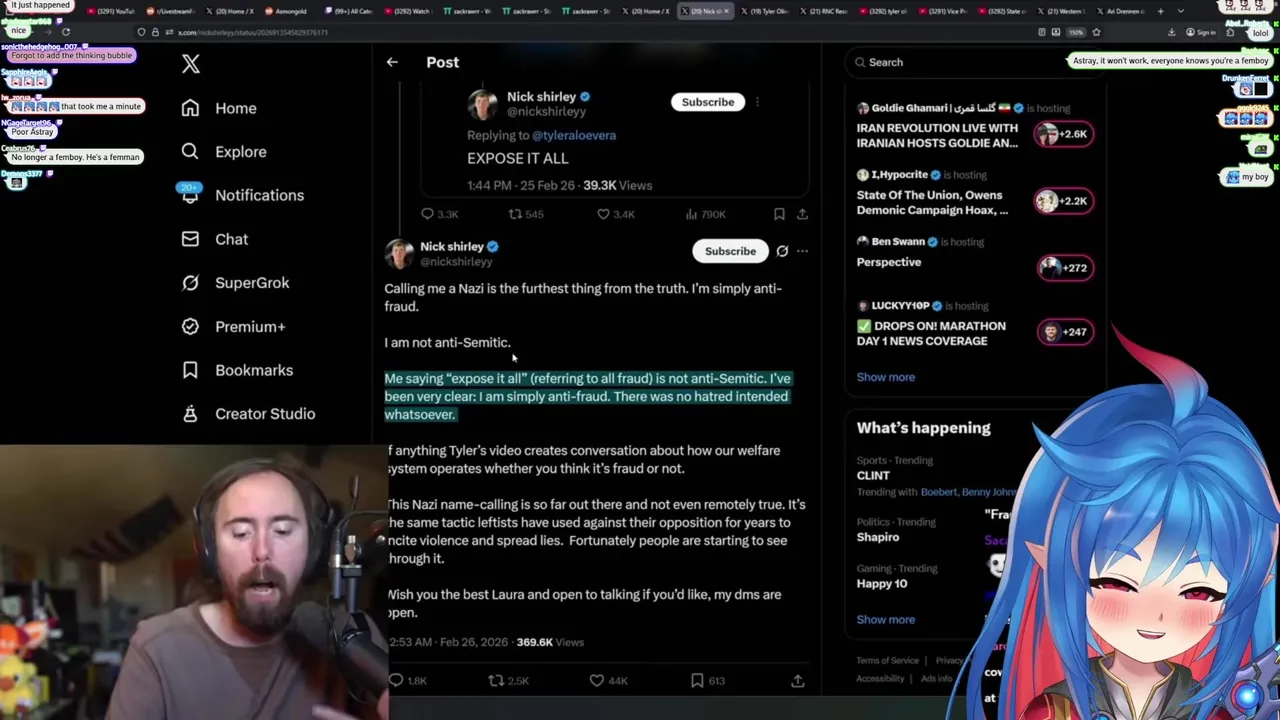Open Notifications in the sidebar
Image resolution: width=1280 pixels, height=720 pixels.
click(241, 195)
